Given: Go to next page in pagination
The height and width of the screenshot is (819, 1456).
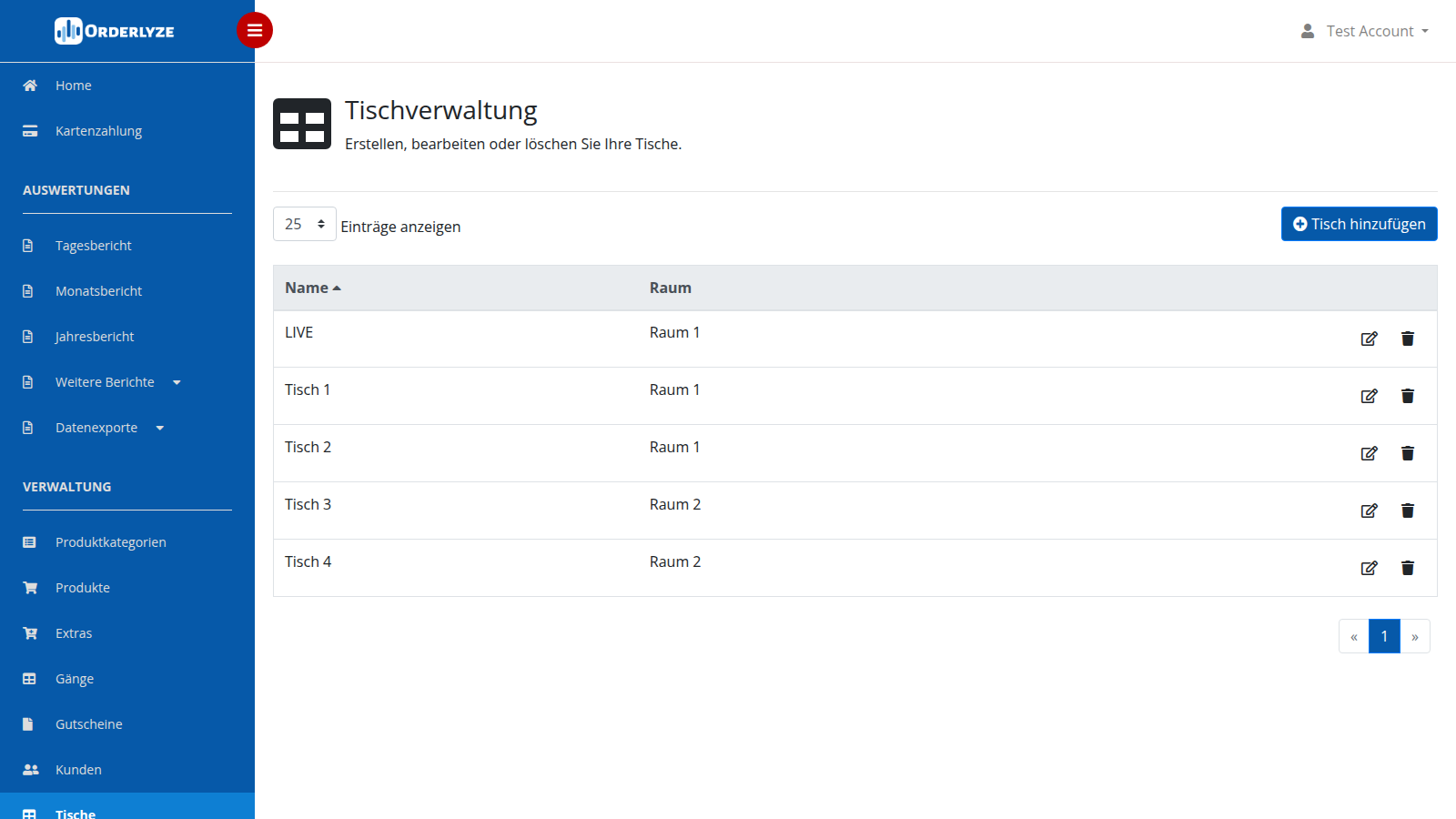Looking at the screenshot, I should (x=1415, y=636).
